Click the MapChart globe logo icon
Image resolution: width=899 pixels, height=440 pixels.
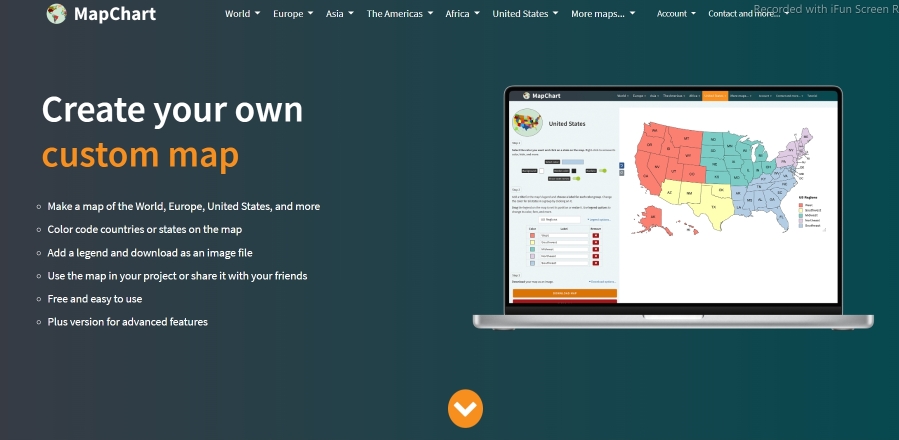point(58,14)
